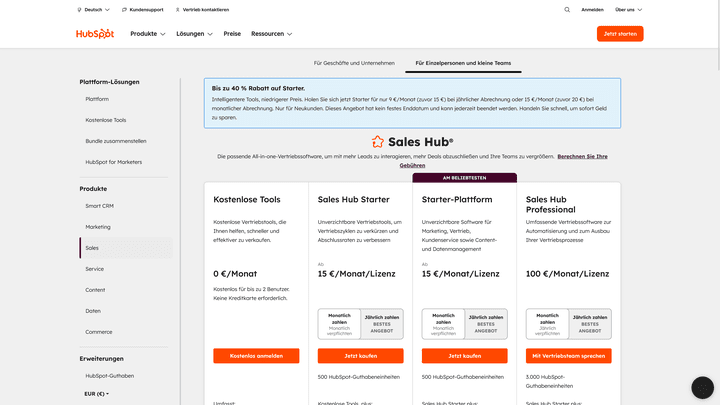Expand the Lösungen navigation menu
Image resolution: width=720 pixels, height=405 pixels.
coord(194,34)
